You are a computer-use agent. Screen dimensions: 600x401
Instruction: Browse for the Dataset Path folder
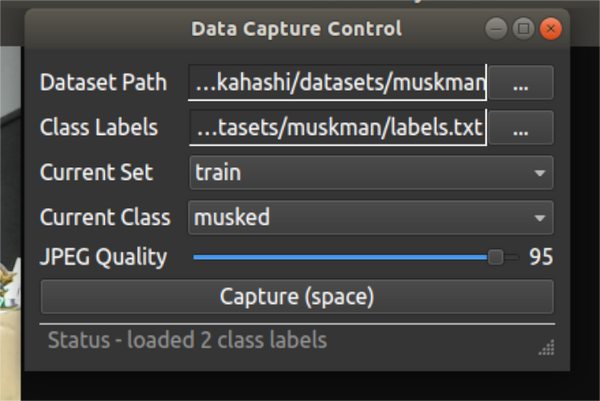(x=520, y=84)
